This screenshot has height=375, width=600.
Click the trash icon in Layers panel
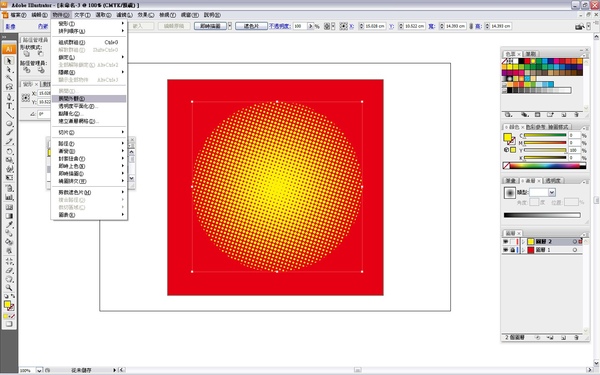point(576,338)
